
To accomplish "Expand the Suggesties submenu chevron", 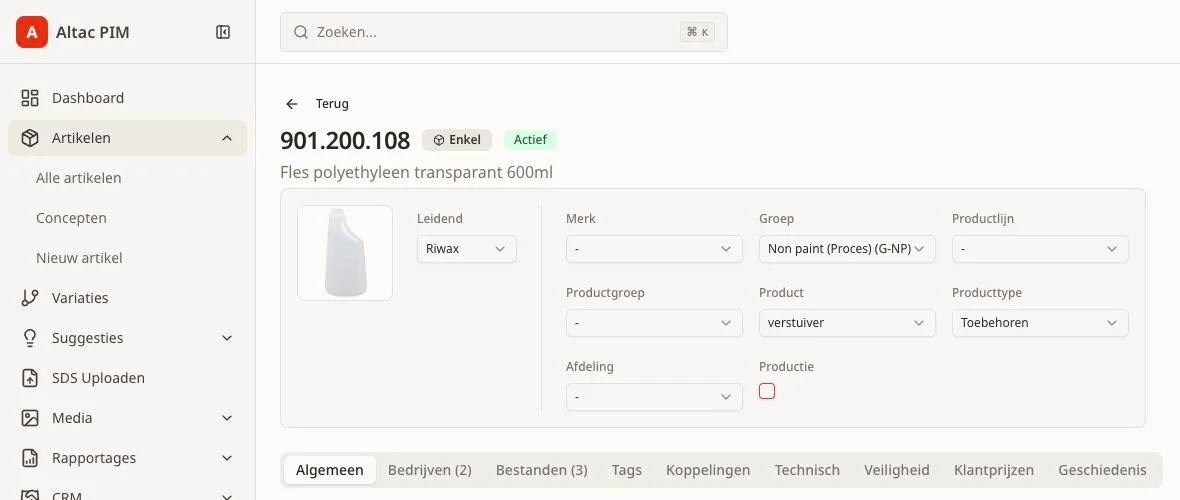I will coord(227,338).
